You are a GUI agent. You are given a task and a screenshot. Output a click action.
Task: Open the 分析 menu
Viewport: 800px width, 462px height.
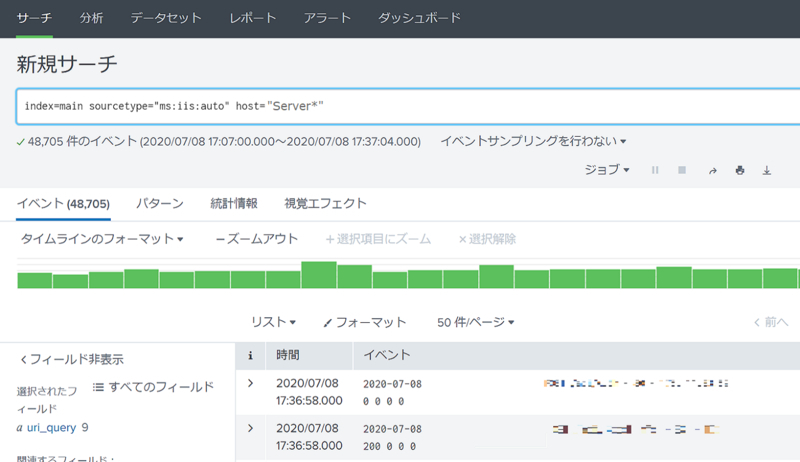click(x=91, y=18)
